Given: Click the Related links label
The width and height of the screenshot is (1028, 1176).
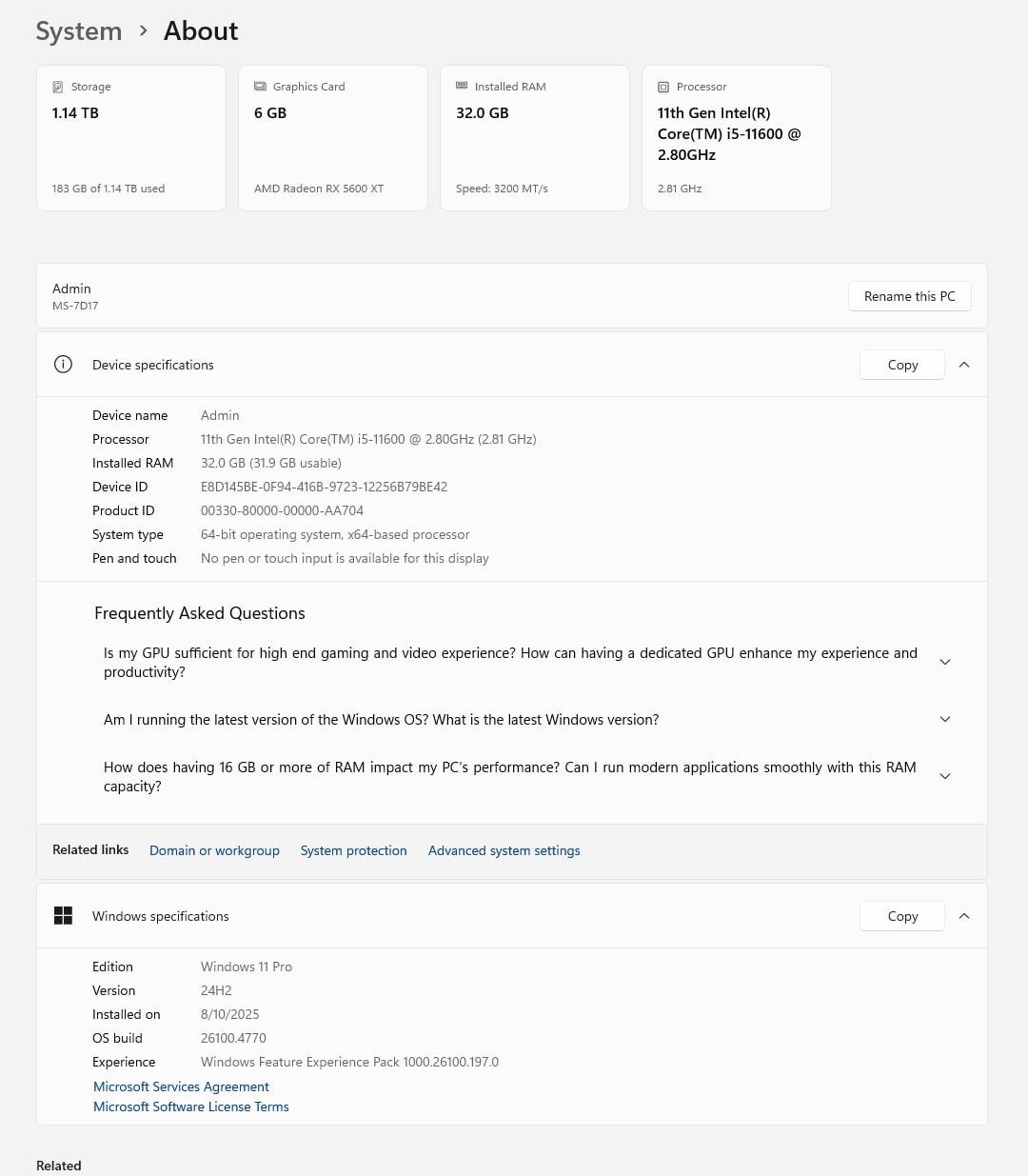Looking at the screenshot, I should 90,849.
